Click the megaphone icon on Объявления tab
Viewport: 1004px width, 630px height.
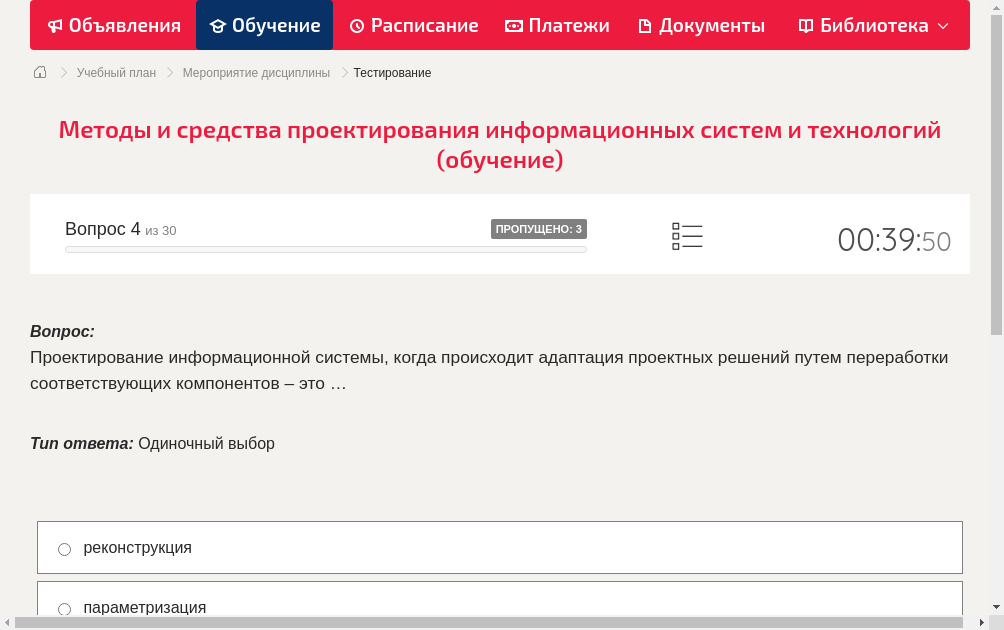click(55, 25)
